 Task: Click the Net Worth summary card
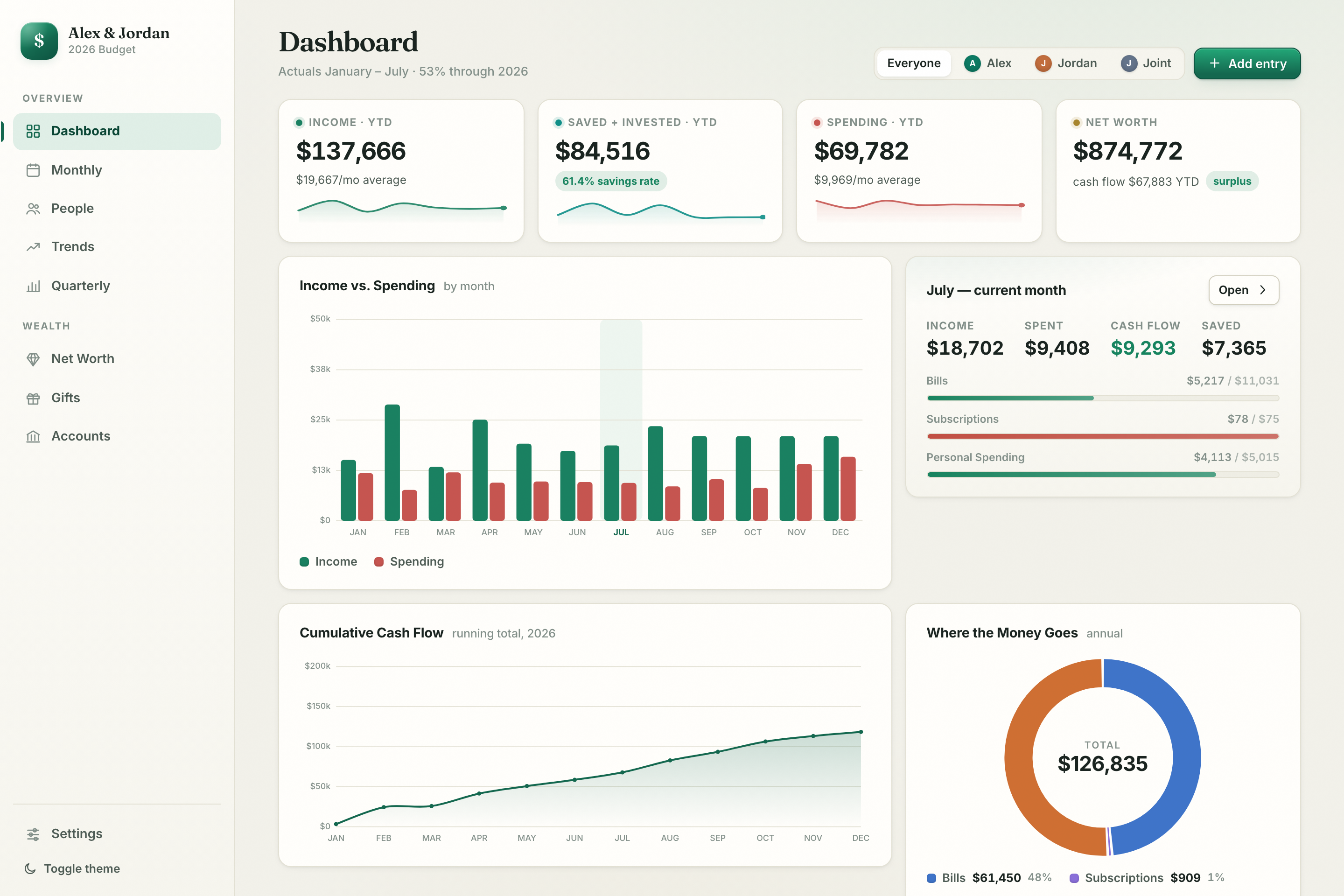[1178, 171]
